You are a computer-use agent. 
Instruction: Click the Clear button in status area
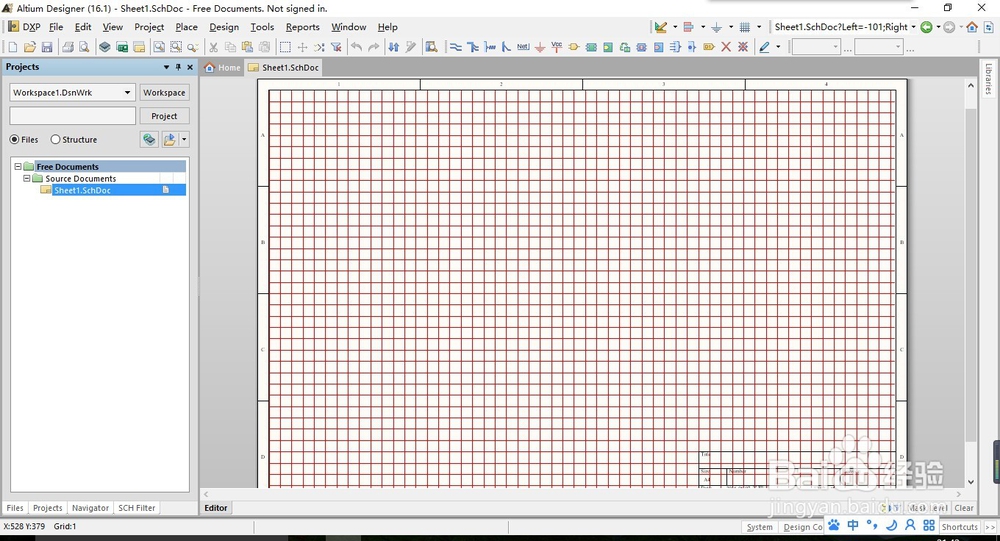pyautogui.click(x=964, y=508)
